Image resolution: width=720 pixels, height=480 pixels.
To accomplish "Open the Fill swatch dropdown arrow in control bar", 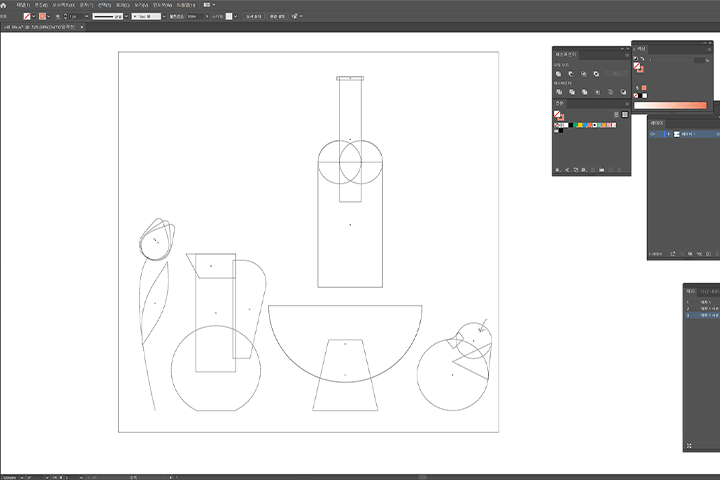I will click(34, 16).
